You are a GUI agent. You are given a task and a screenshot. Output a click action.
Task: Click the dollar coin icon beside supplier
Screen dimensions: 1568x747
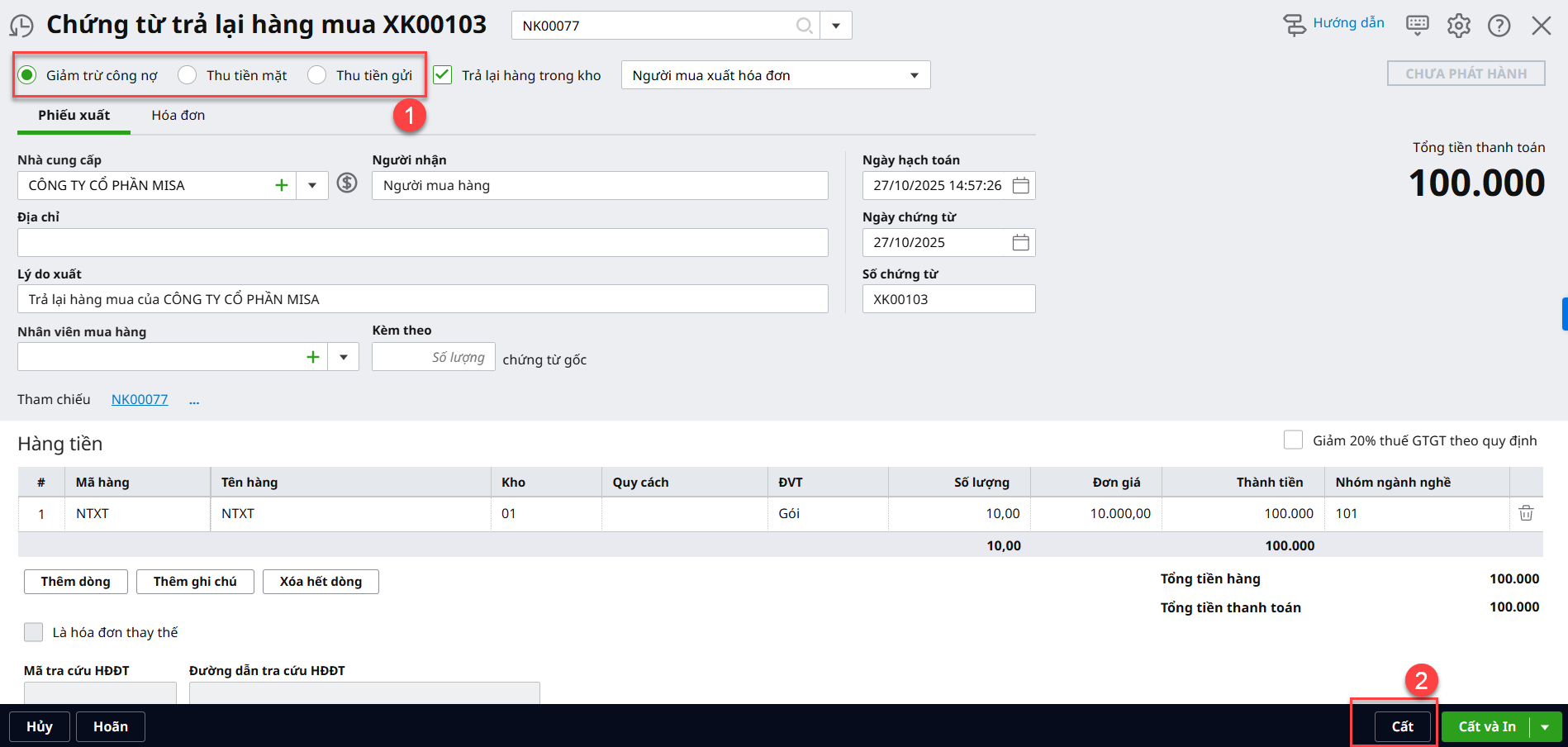tap(347, 183)
